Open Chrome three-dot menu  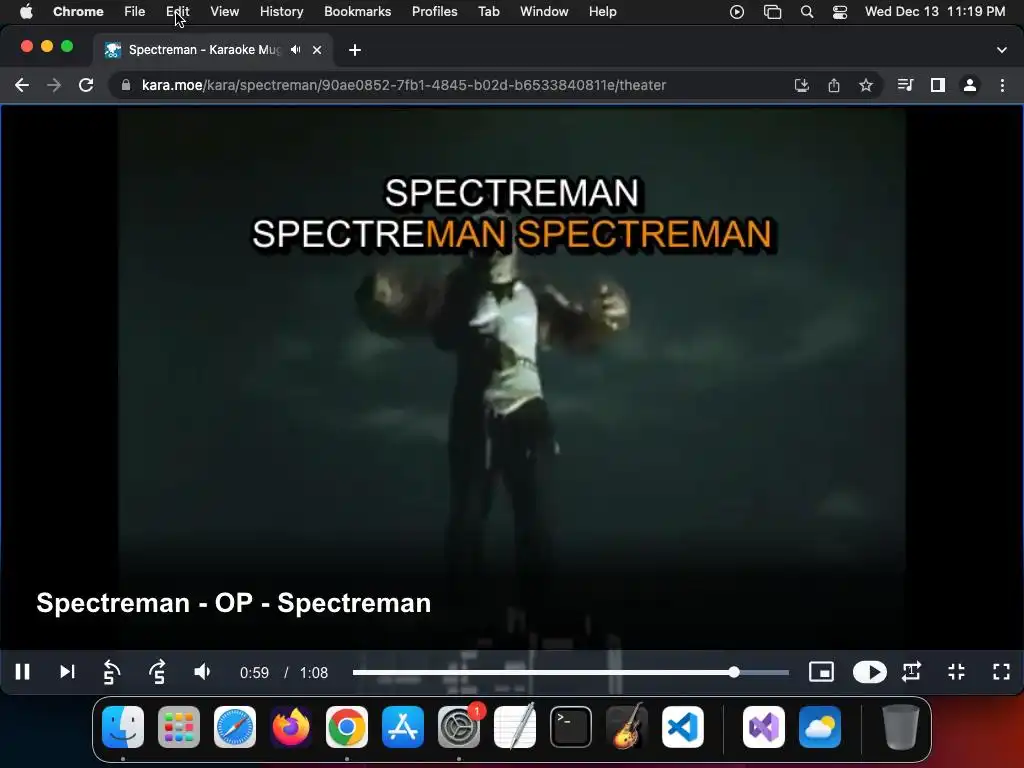[x=1002, y=85]
